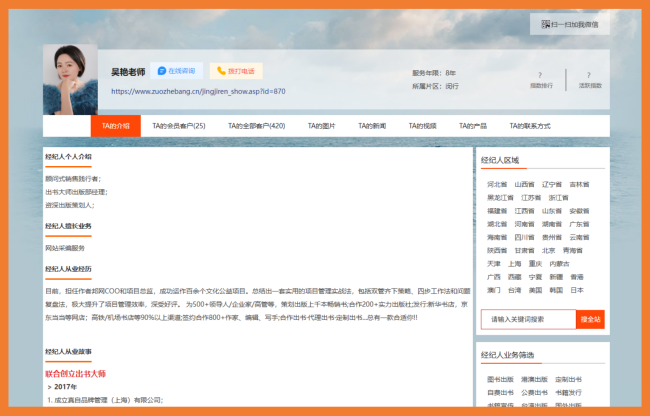Select 河北省 in the region list
Screen dimensions: 650x416
(x=497, y=184)
